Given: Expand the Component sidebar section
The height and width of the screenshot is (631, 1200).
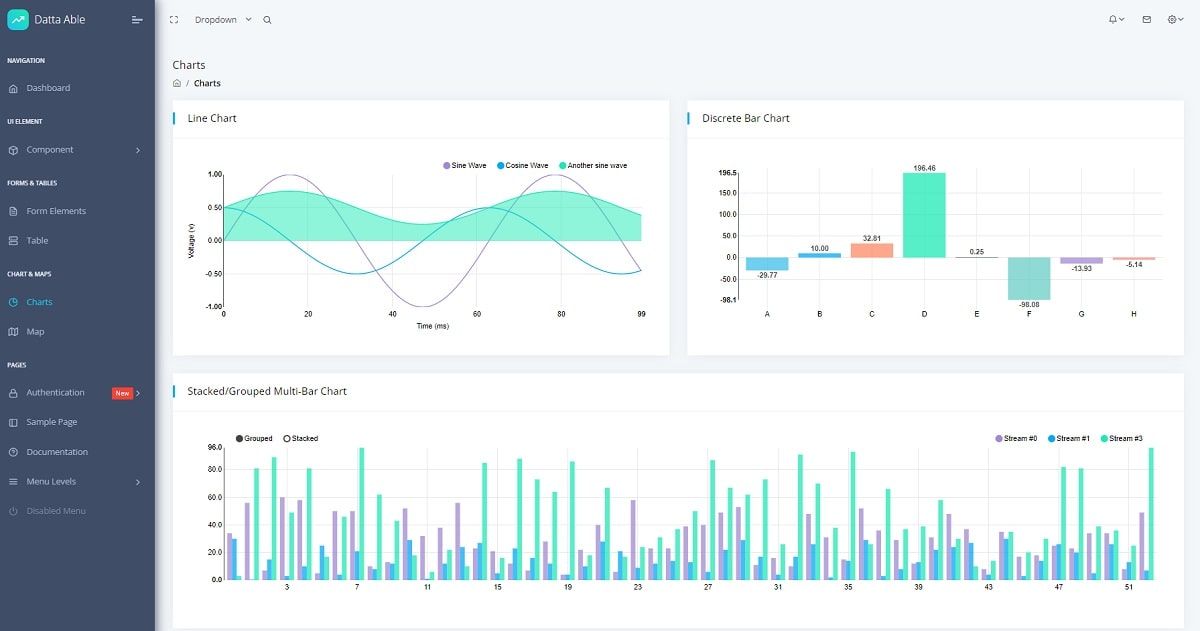Looking at the screenshot, I should (50, 150).
